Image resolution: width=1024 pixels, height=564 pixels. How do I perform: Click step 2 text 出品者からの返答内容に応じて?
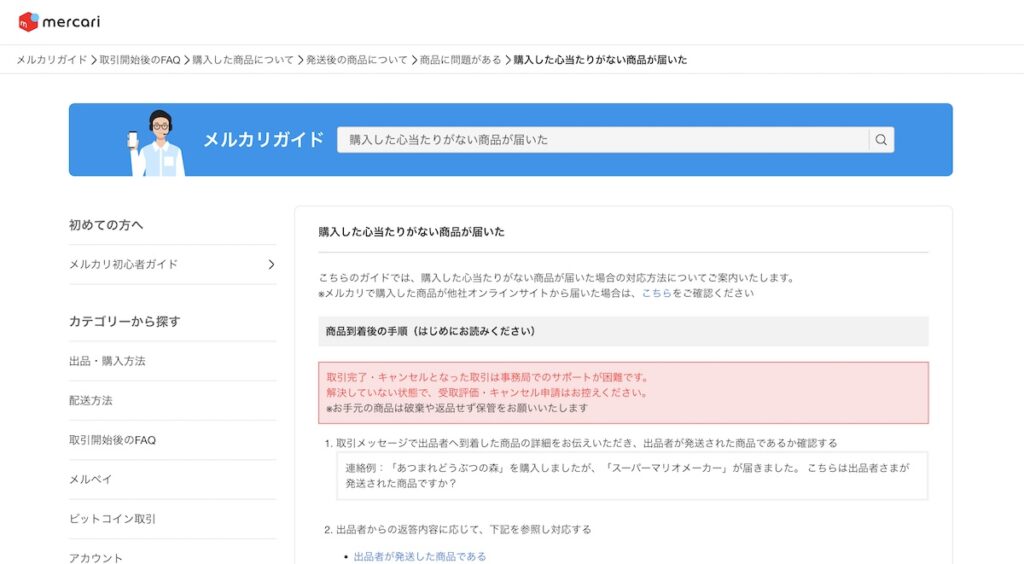coord(463,529)
